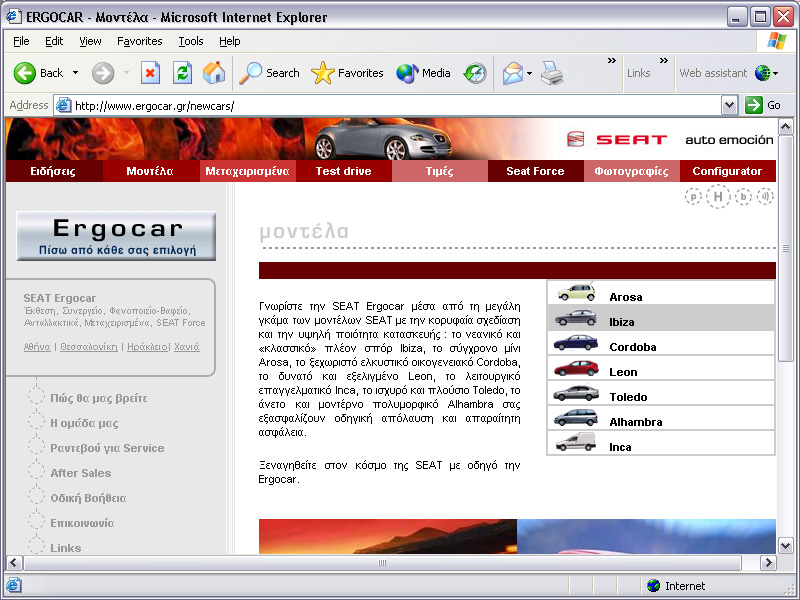The image size is (800, 600).
Task: Click the Web assistant globe icon
Action: click(x=762, y=73)
